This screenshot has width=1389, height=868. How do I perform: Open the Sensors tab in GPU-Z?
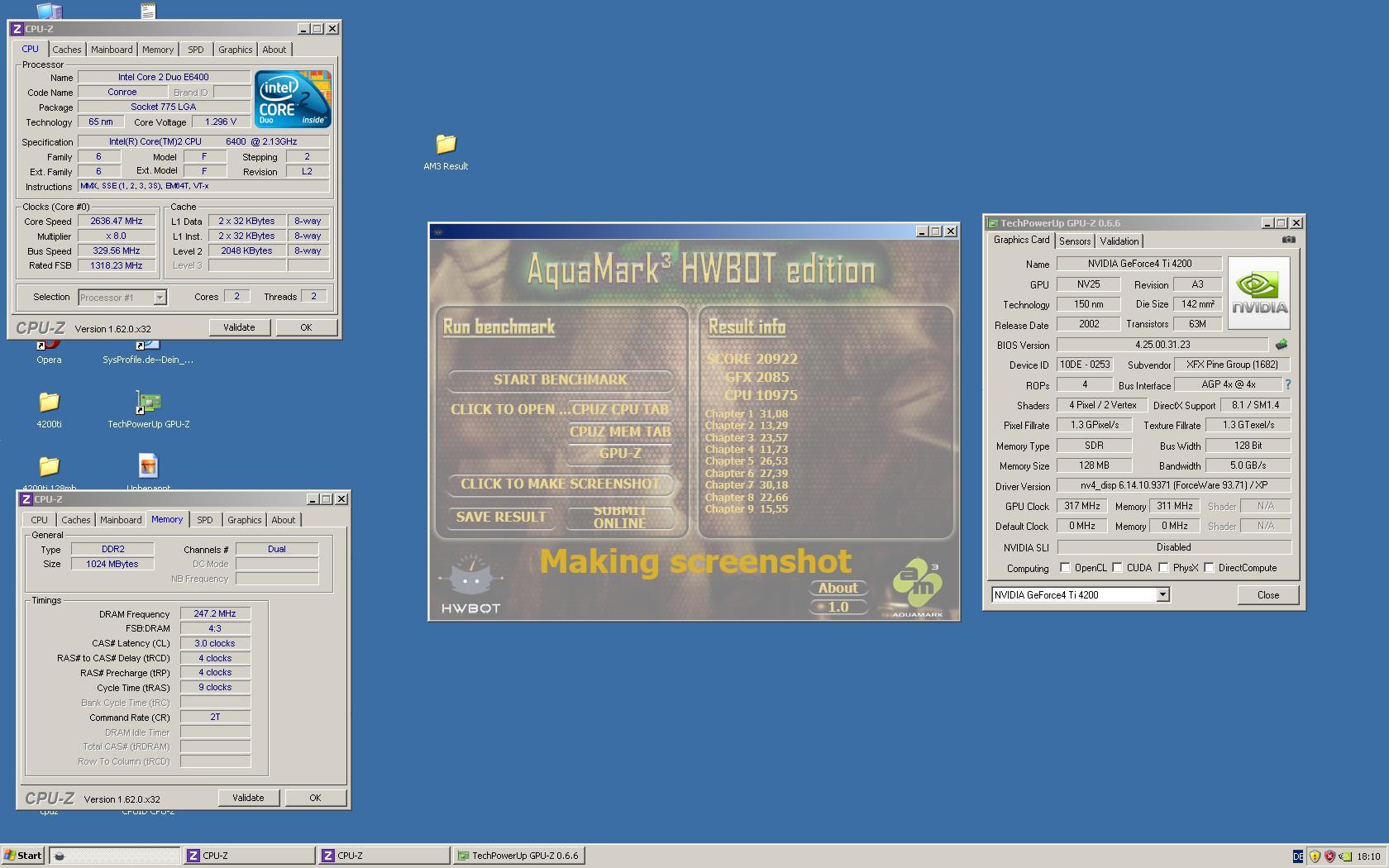click(1075, 241)
